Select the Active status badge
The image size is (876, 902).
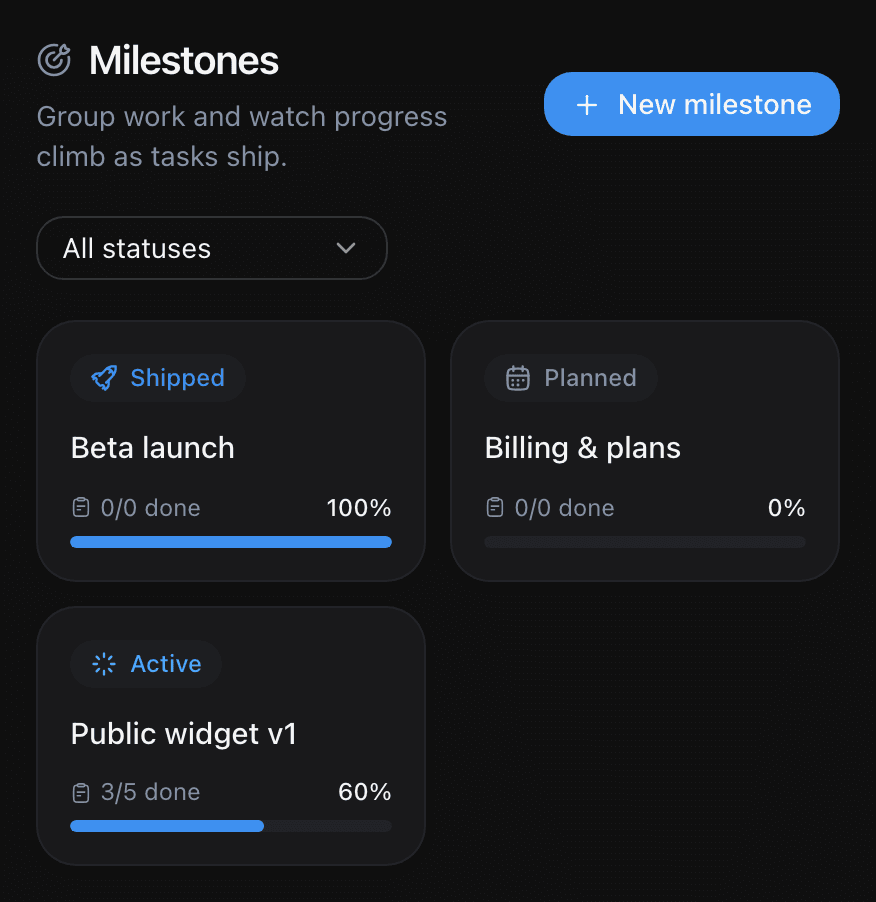click(146, 664)
